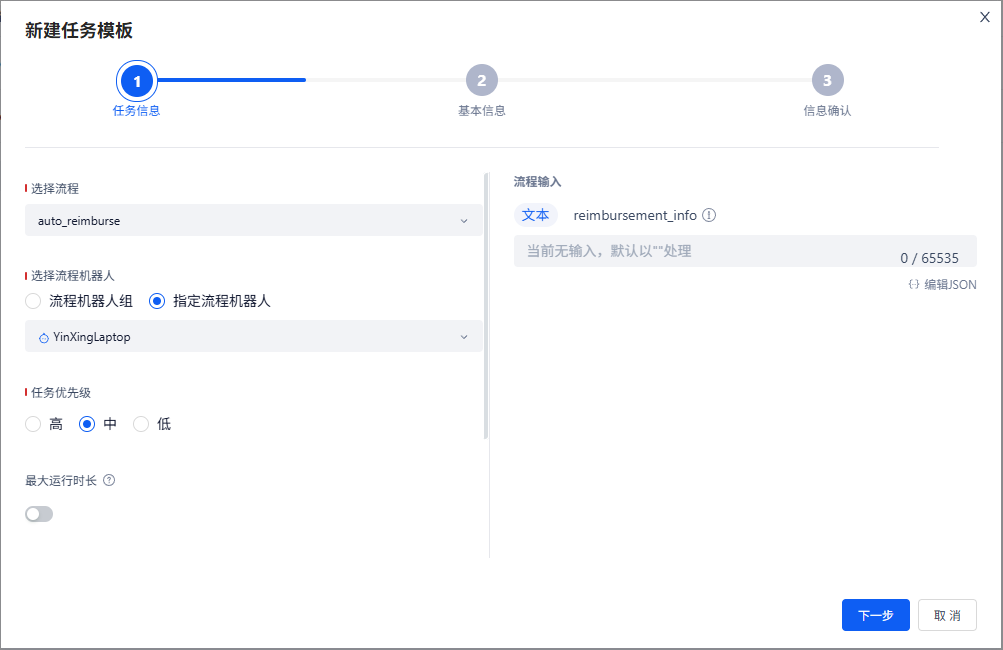Viewport: 1003px width, 650px height.
Task: Click the step 2 基本信息 circle
Action: (x=481, y=80)
